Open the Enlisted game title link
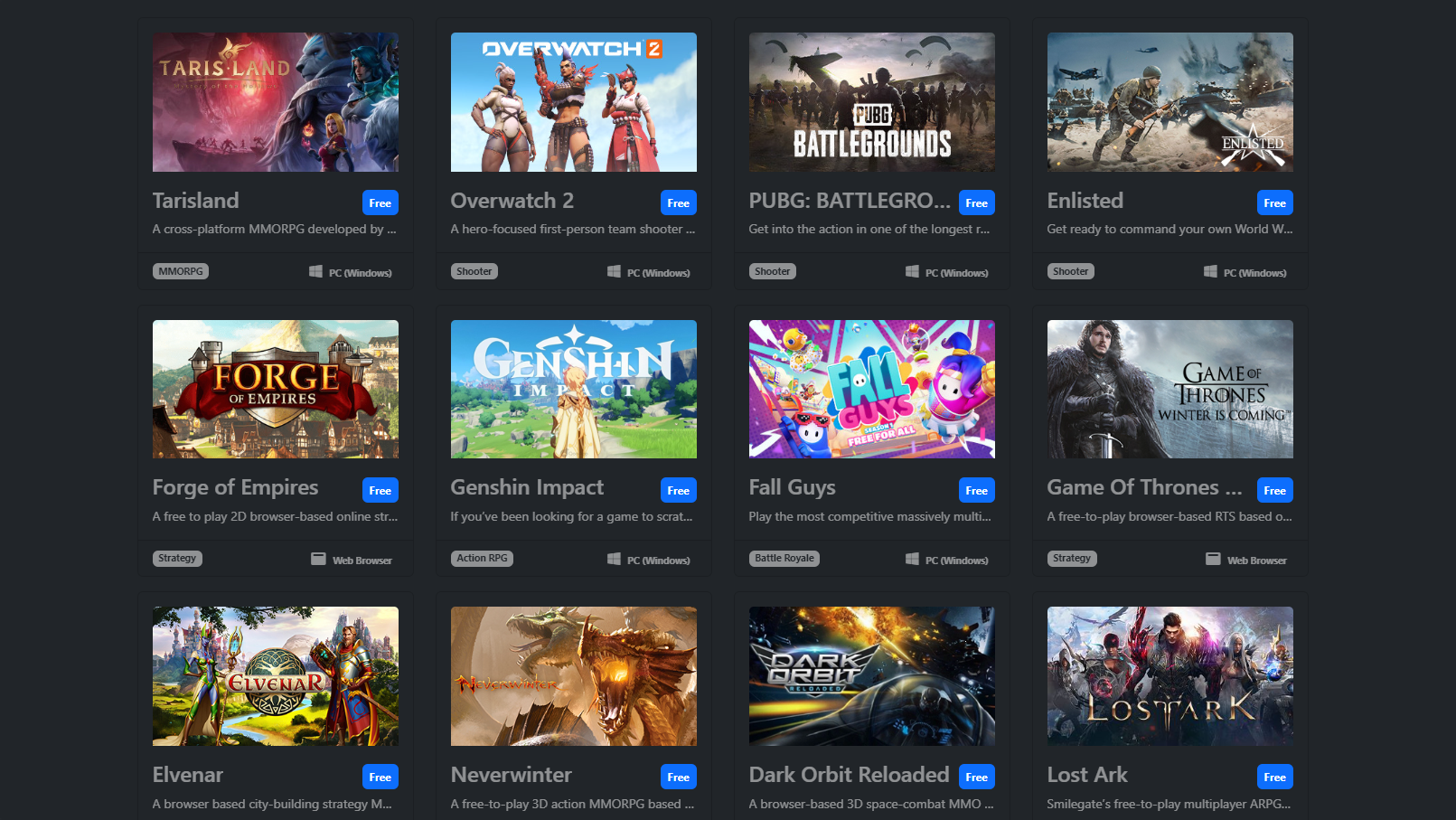 [x=1085, y=201]
